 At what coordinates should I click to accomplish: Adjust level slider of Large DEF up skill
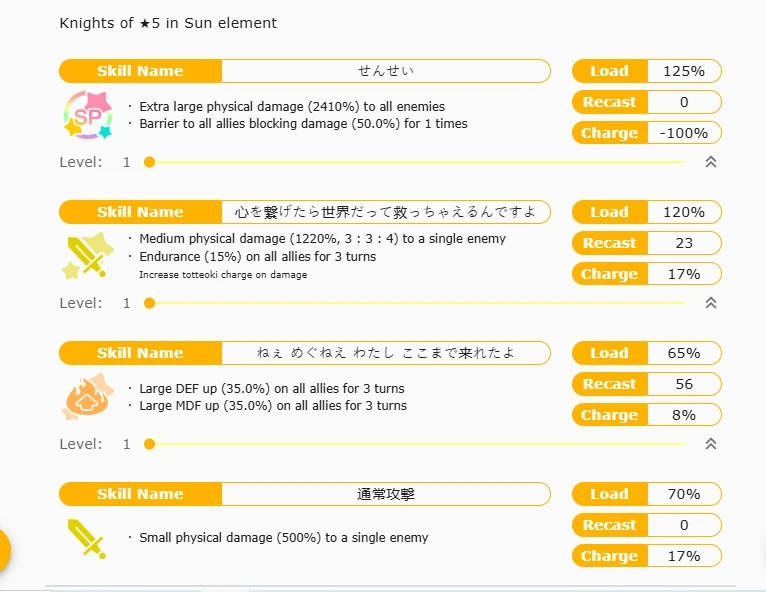150,444
